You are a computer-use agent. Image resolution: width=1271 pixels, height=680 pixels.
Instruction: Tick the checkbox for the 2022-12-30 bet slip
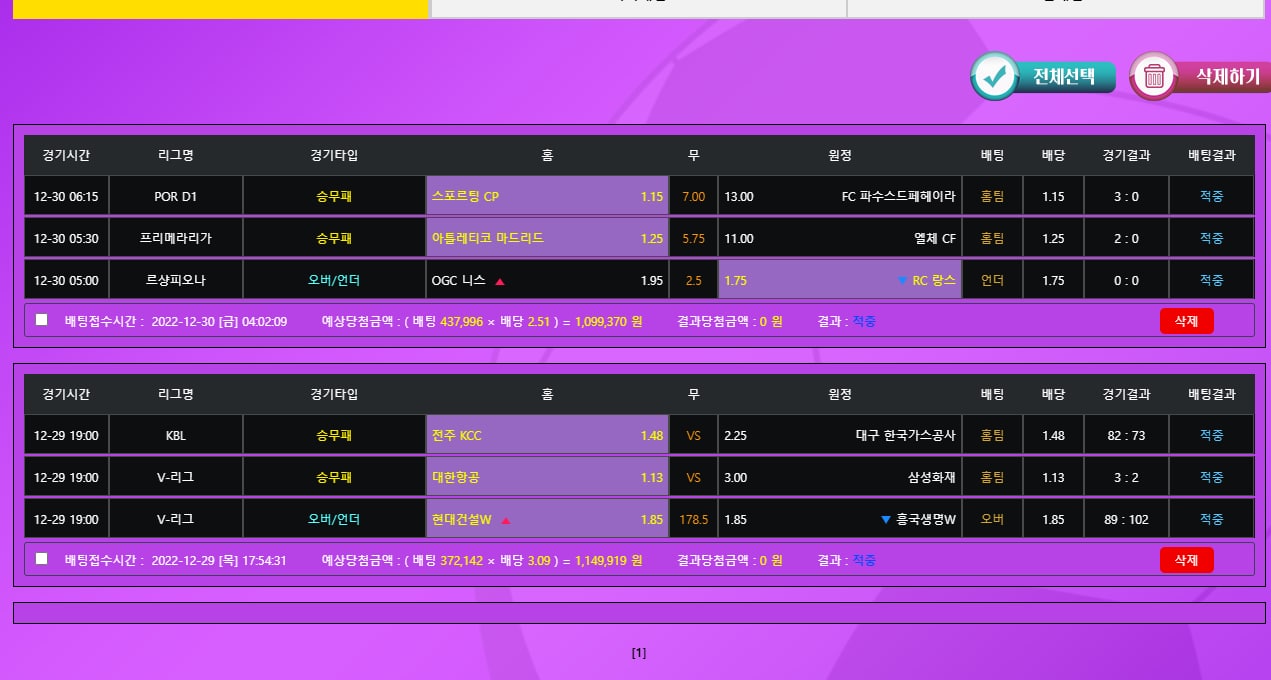(x=41, y=320)
